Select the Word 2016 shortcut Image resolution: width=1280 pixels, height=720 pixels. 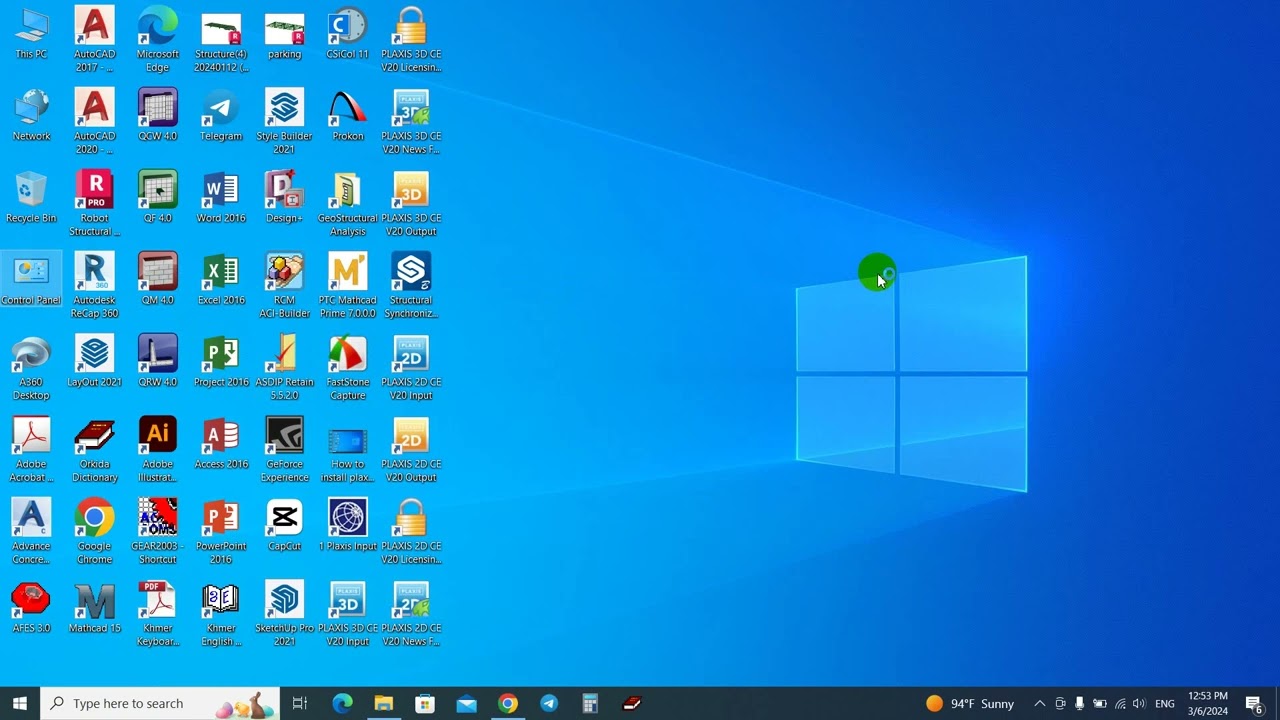(221, 198)
